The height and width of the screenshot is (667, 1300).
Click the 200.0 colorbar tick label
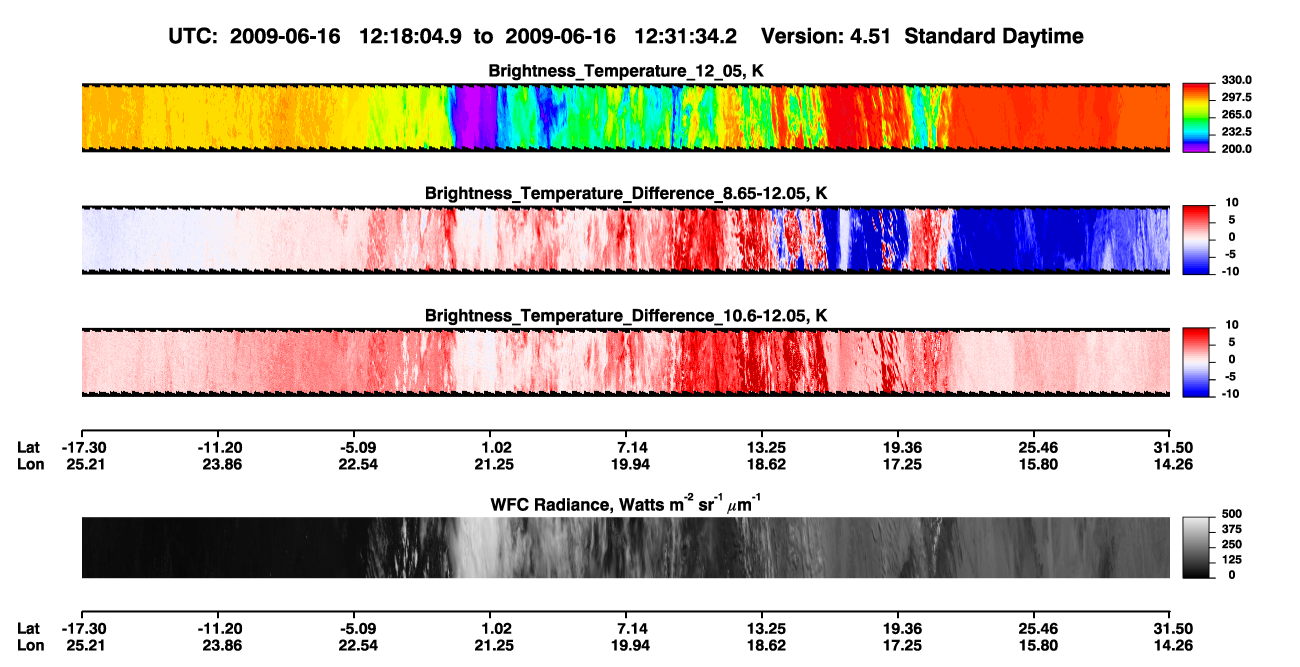tap(1234, 148)
